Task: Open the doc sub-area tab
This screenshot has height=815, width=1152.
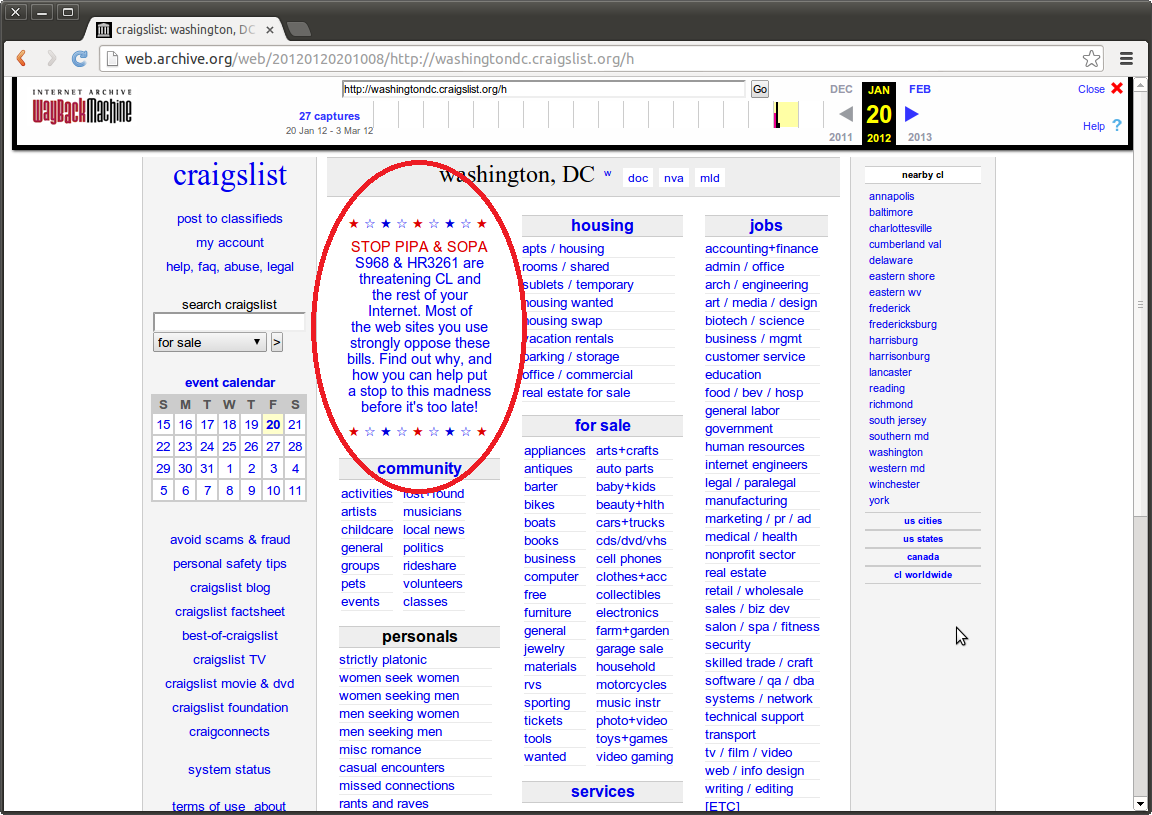Action: [x=638, y=178]
